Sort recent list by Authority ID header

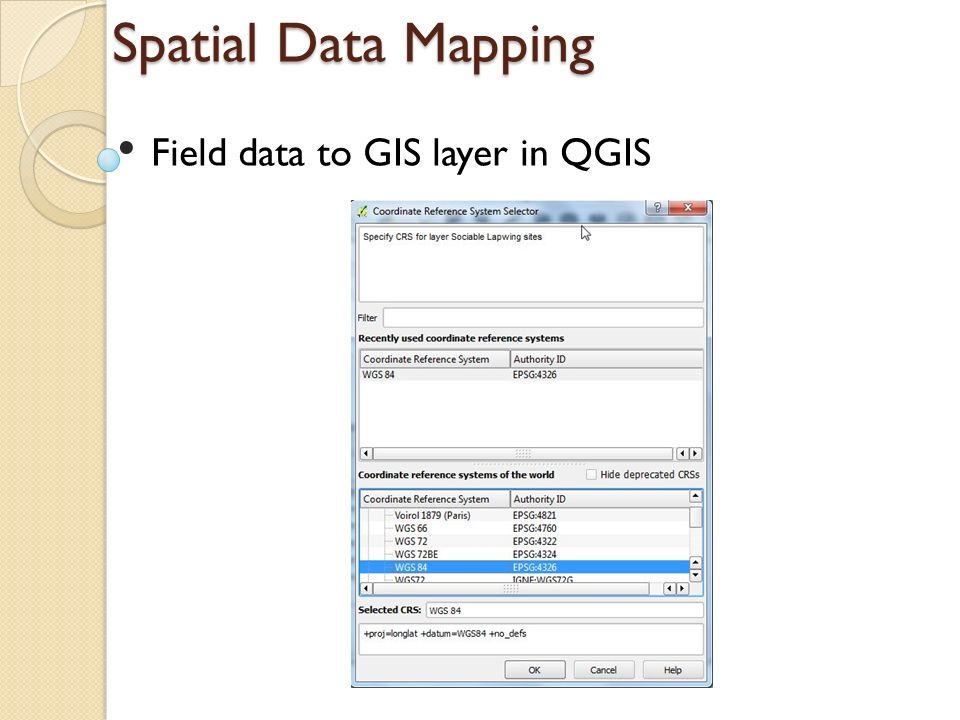(606, 359)
